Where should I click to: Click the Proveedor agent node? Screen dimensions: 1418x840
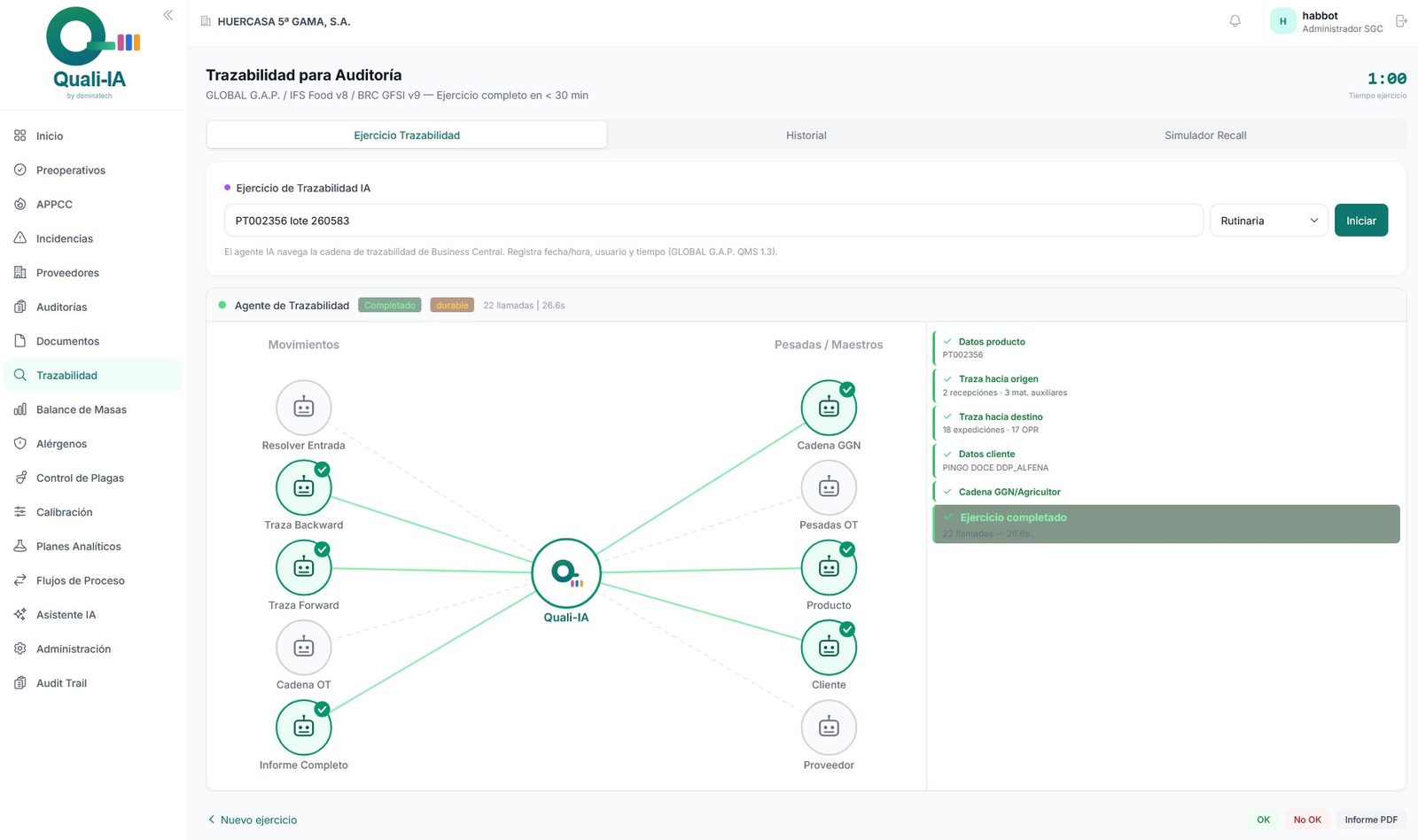[x=829, y=727]
